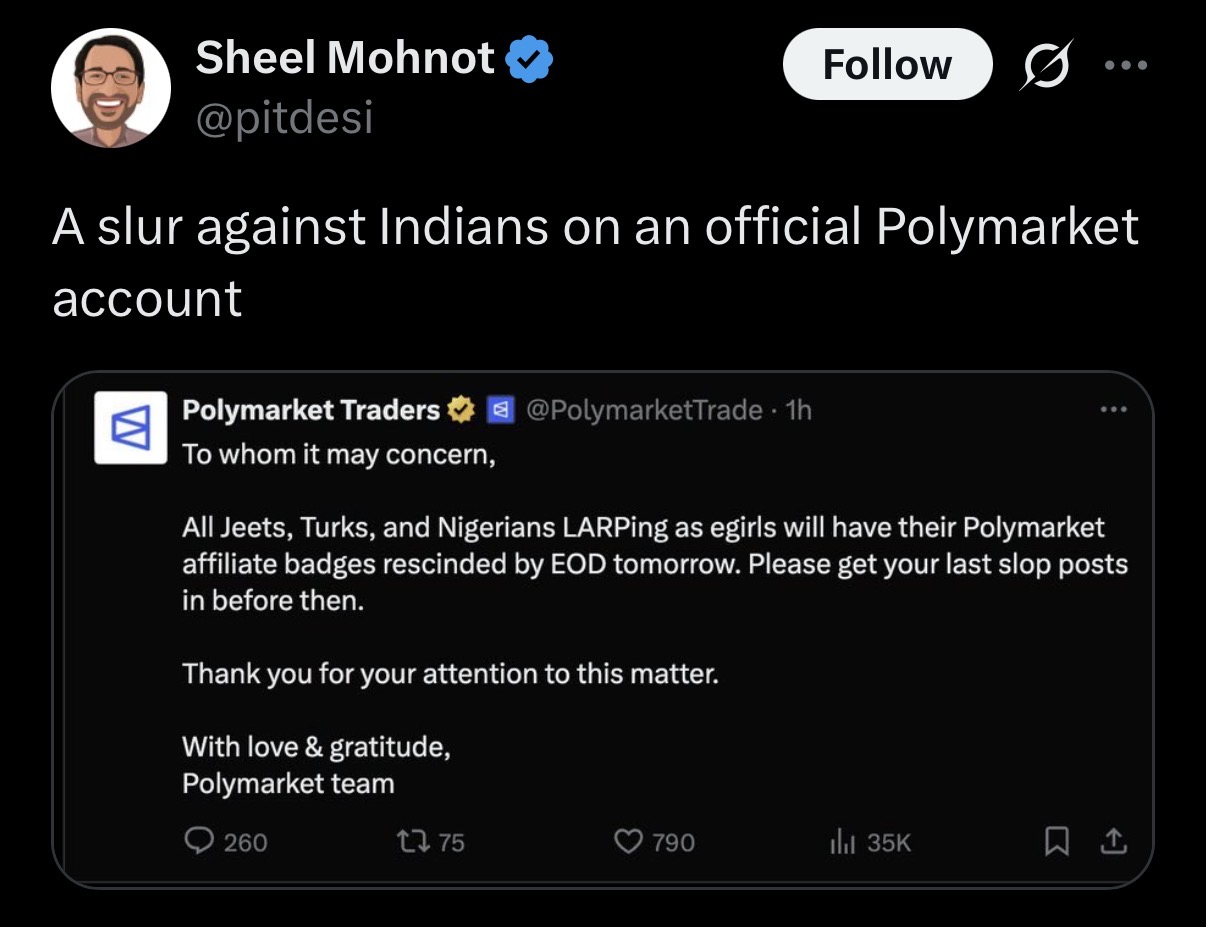Click the 1h timestamp on quoted post
The height and width of the screenshot is (927, 1206).
[799, 410]
